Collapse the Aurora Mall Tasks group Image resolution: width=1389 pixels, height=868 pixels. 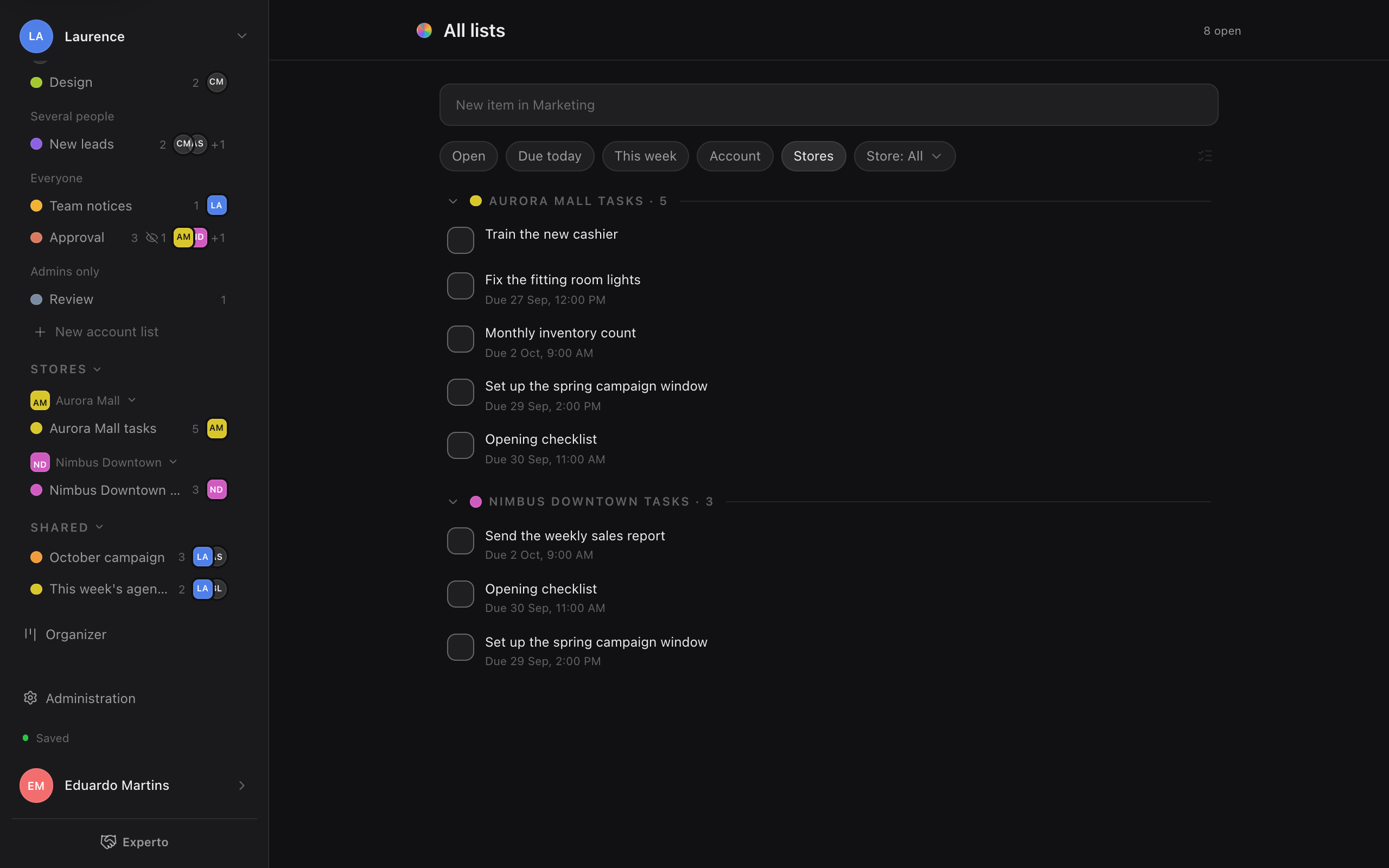tap(453, 201)
